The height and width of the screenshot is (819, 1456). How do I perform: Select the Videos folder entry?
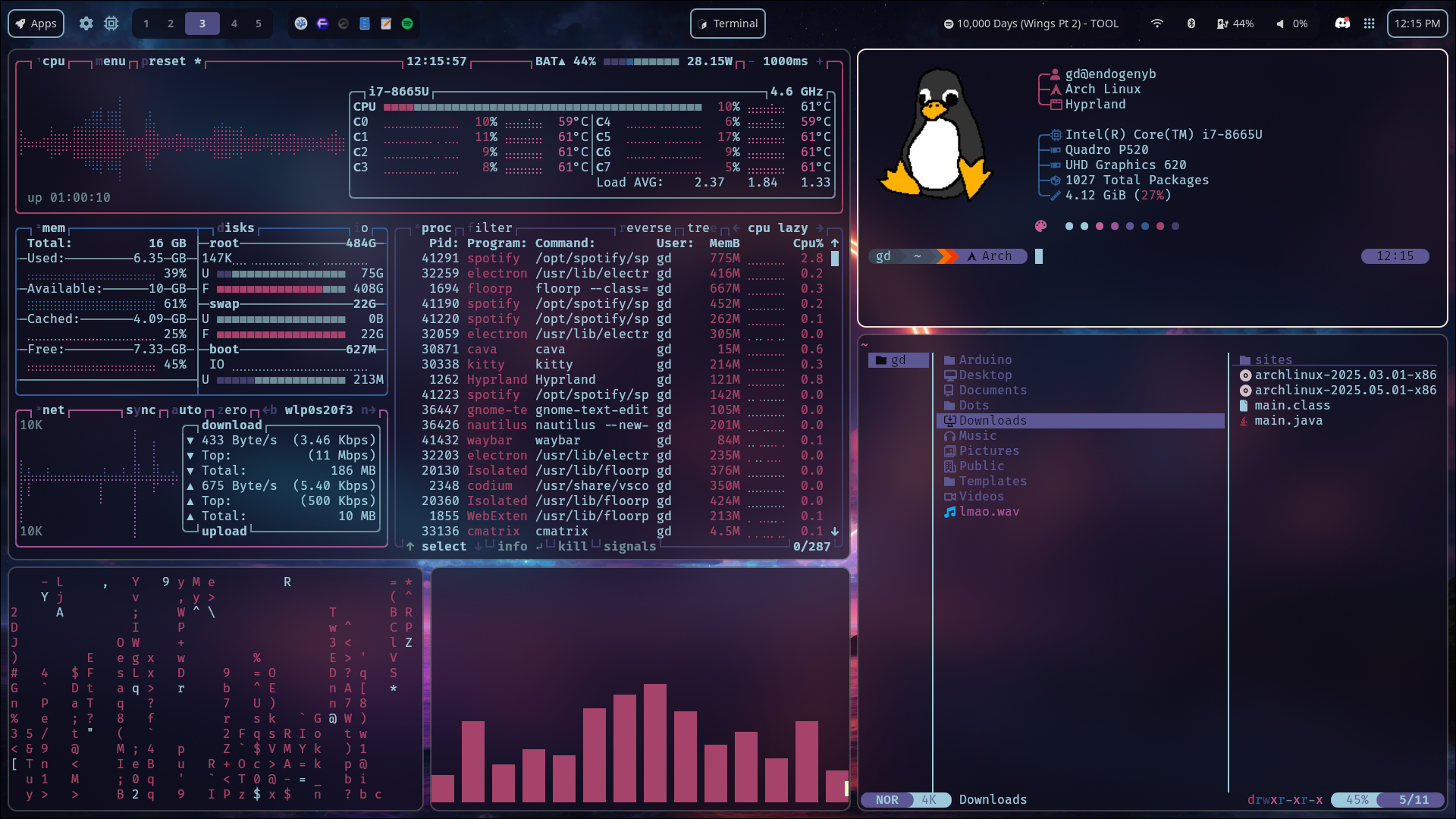pyautogui.click(x=974, y=496)
